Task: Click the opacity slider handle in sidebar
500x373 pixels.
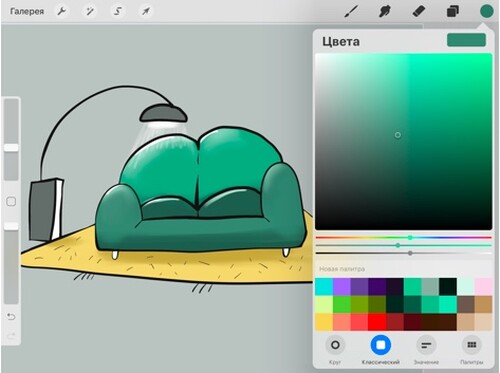Action: (x=11, y=226)
